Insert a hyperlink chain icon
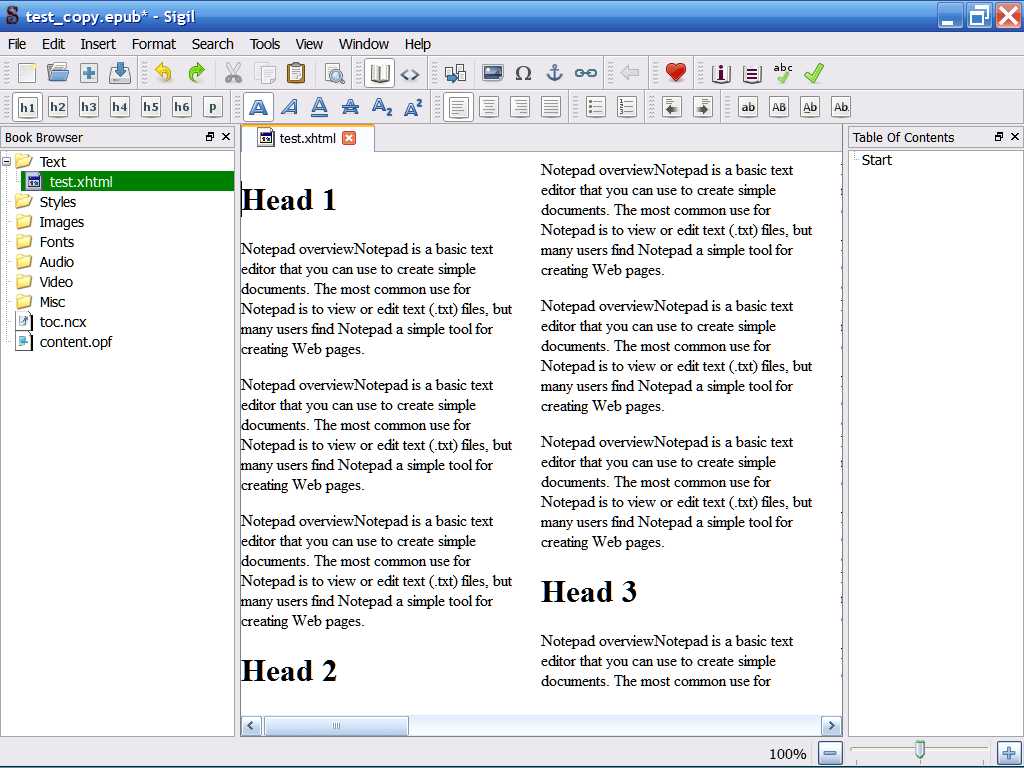This screenshot has height=768, width=1024. point(585,73)
